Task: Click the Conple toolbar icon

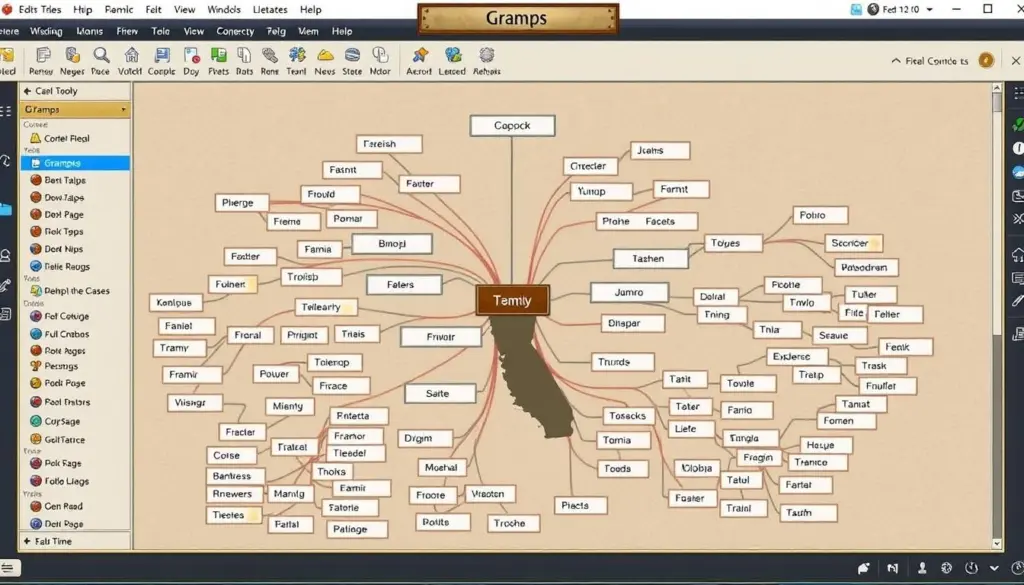Action: coord(161,55)
